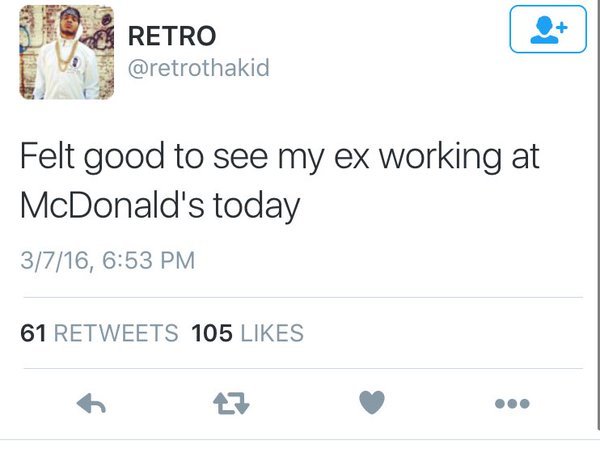Click the word "LIKES" in the stats row

pyautogui.click(x=270, y=332)
